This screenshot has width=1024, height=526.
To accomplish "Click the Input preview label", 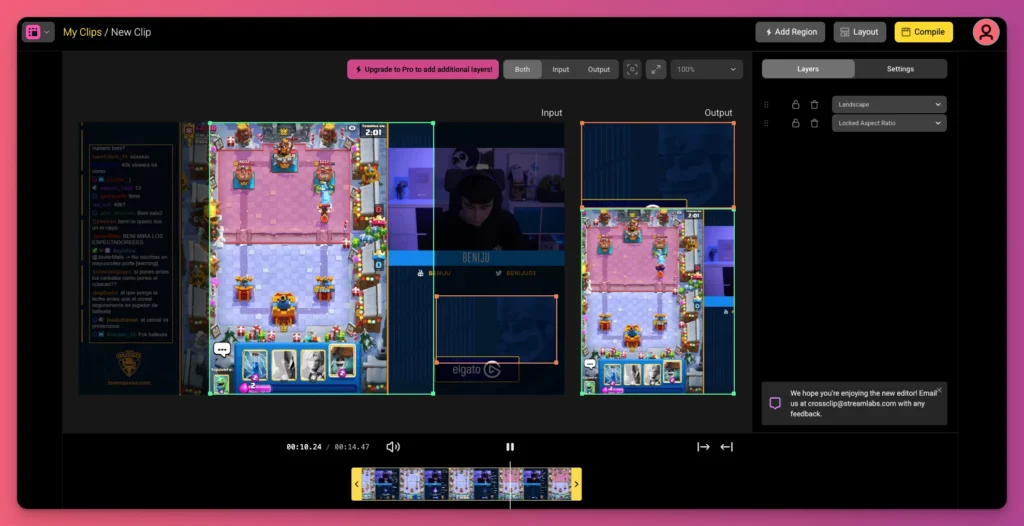I will (552, 113).
